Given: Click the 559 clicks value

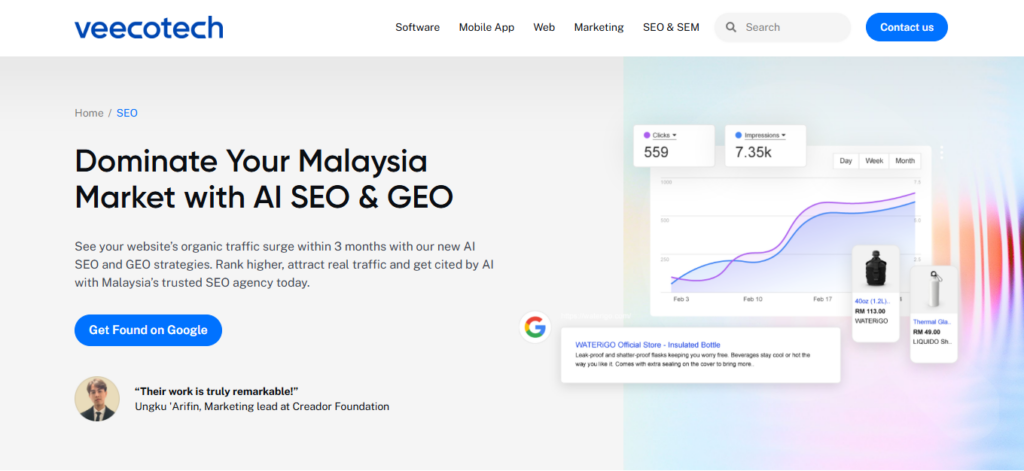Looking at the screenshot, I should 656,153.
